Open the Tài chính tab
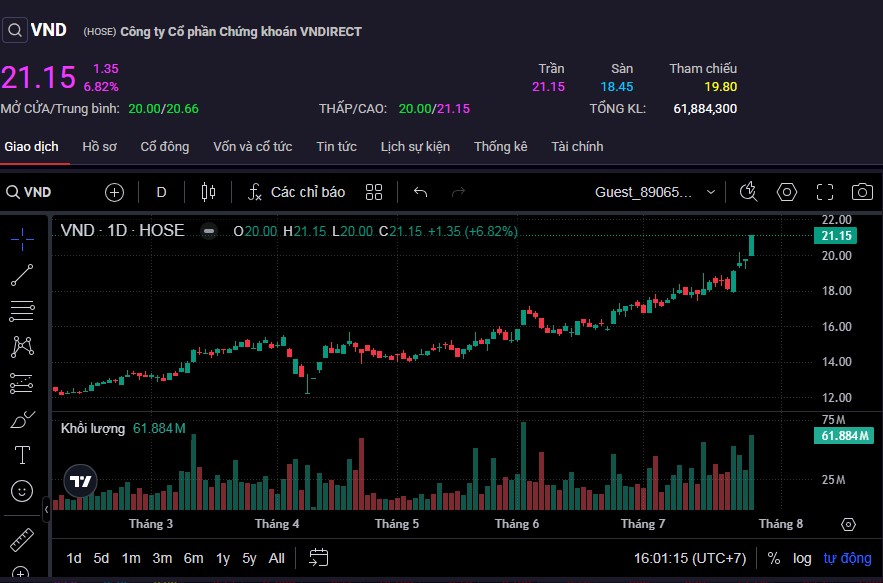This screenshot has height=583, width=883. click(577, 147)
